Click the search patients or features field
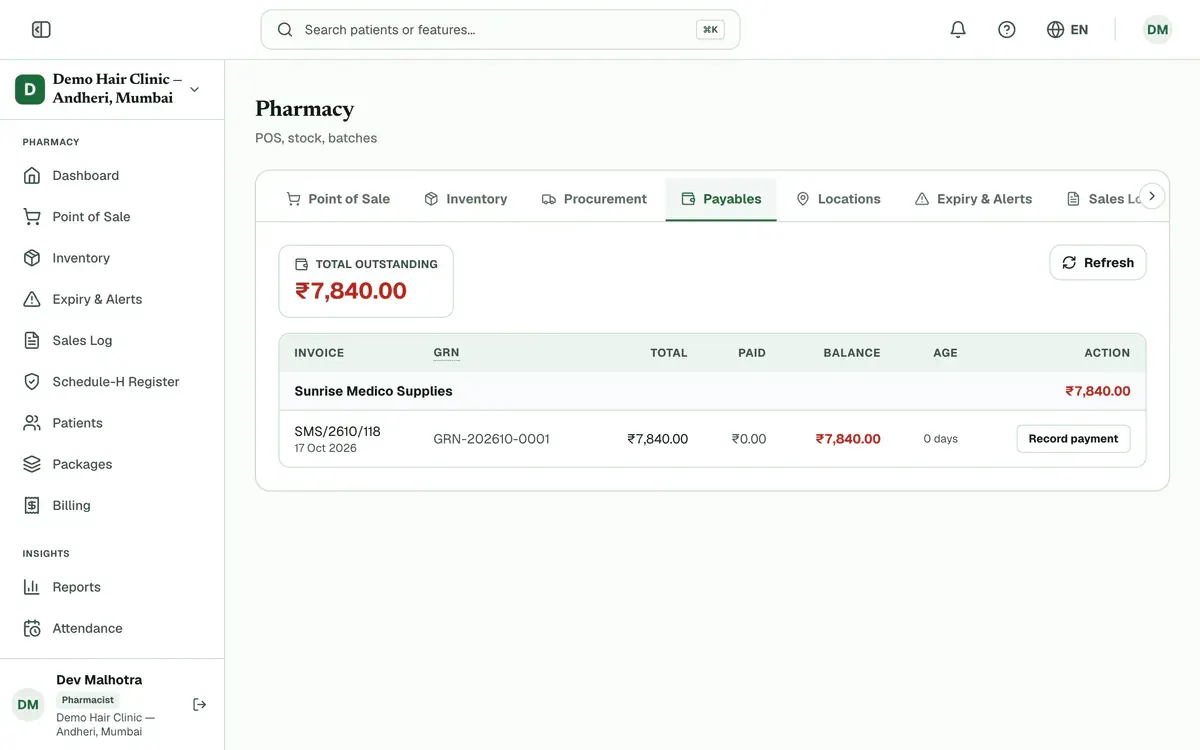 pyautogui.click(x=500, y=30)
